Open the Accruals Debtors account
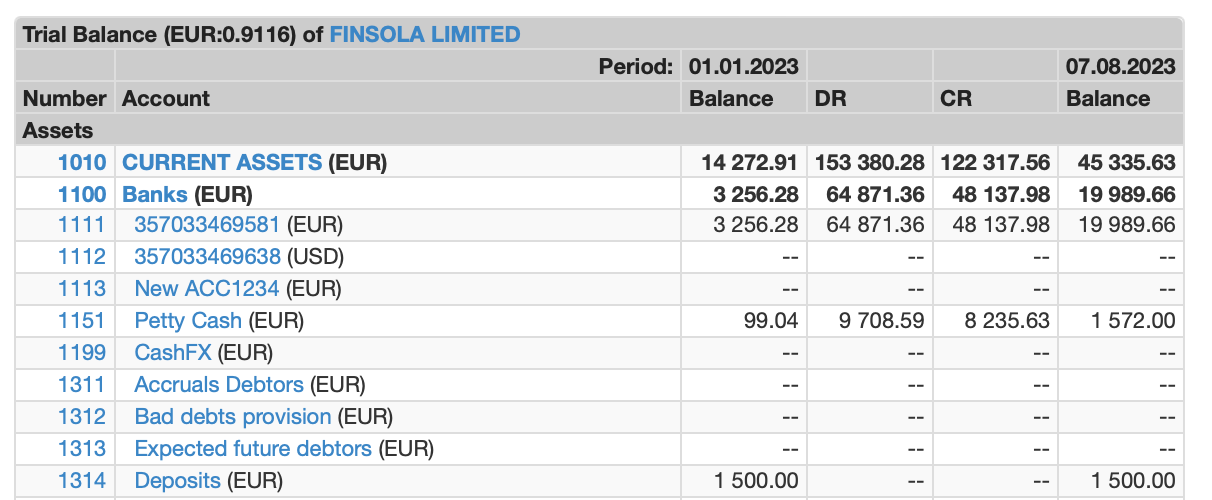The width and height of the screenshot is (1212, 500). pos(219,385)
